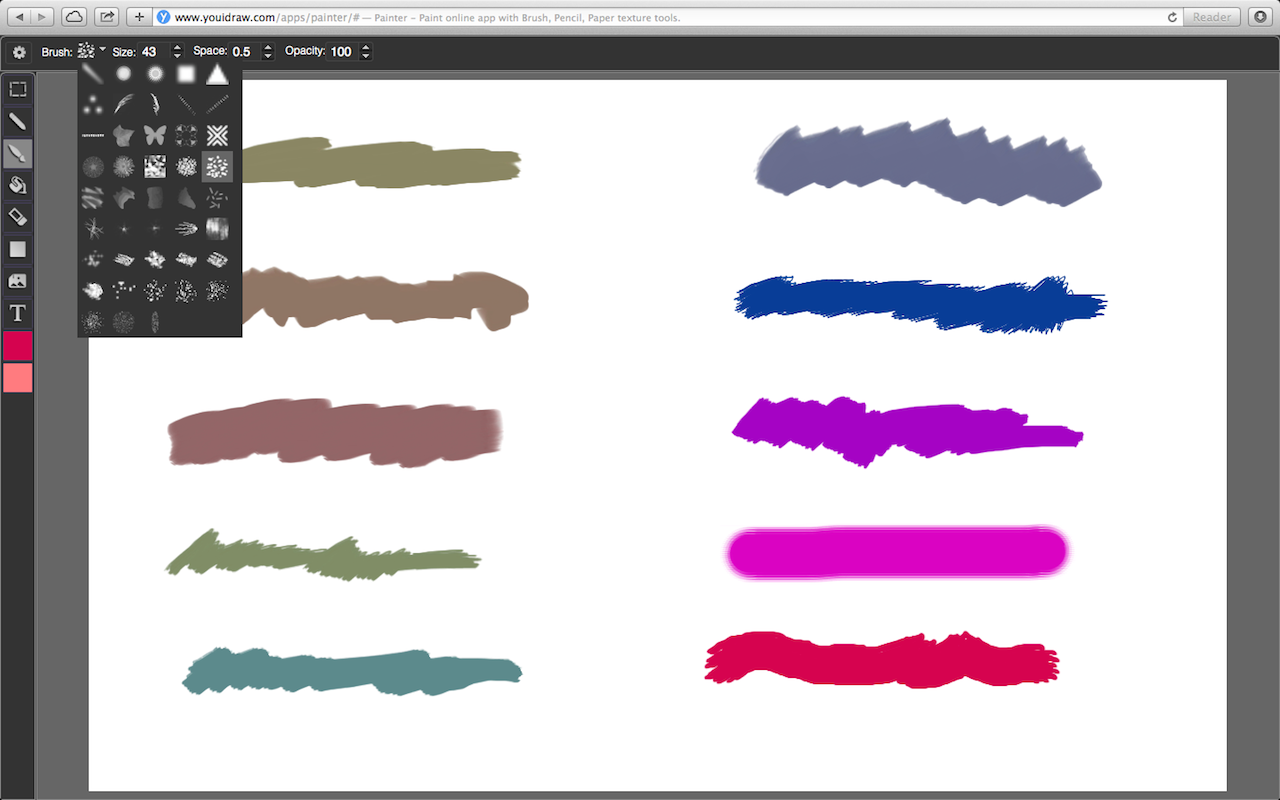1280x800 pixels.
Task: Decrease Opacity with the down stepper arrow
Action: click(x=366, y=56)
